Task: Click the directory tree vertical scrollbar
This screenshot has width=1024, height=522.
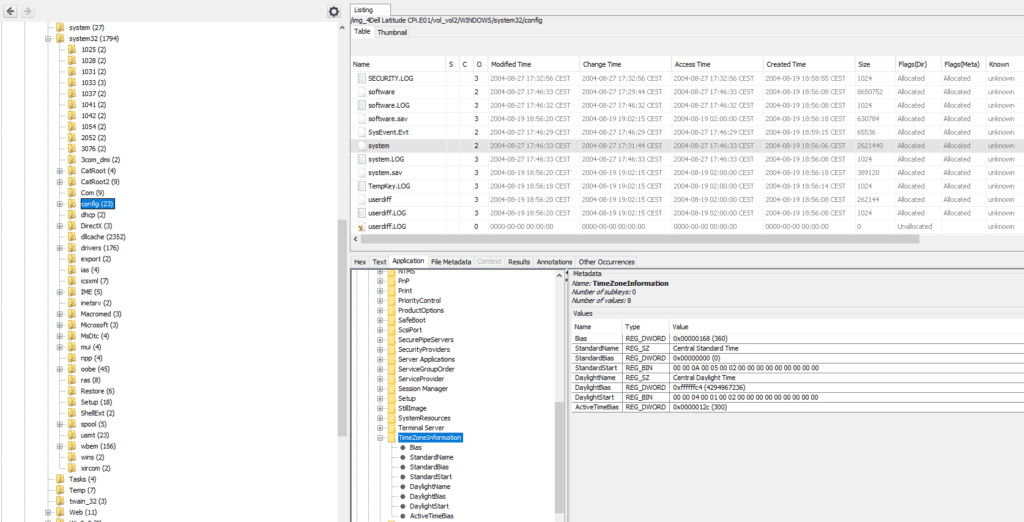Action: point(342,328)
